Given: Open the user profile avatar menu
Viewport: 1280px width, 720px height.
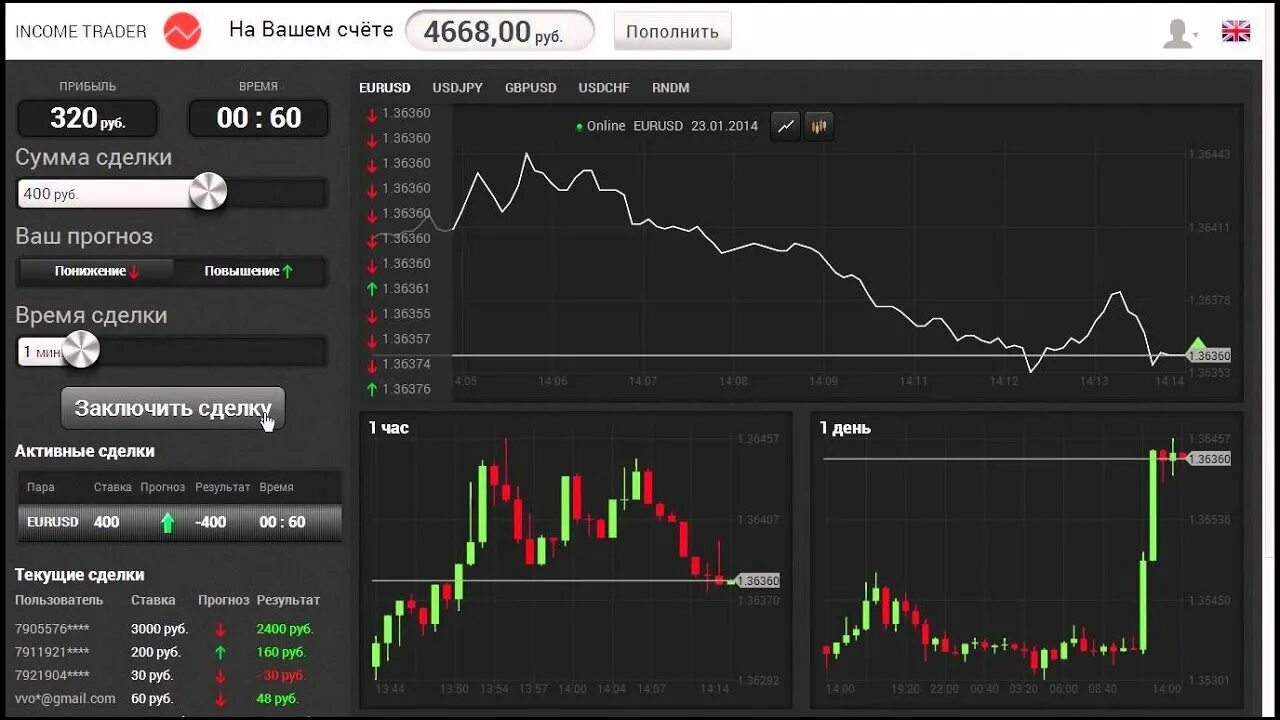Looking at the screenshot, I should [x=1180, y=33].
